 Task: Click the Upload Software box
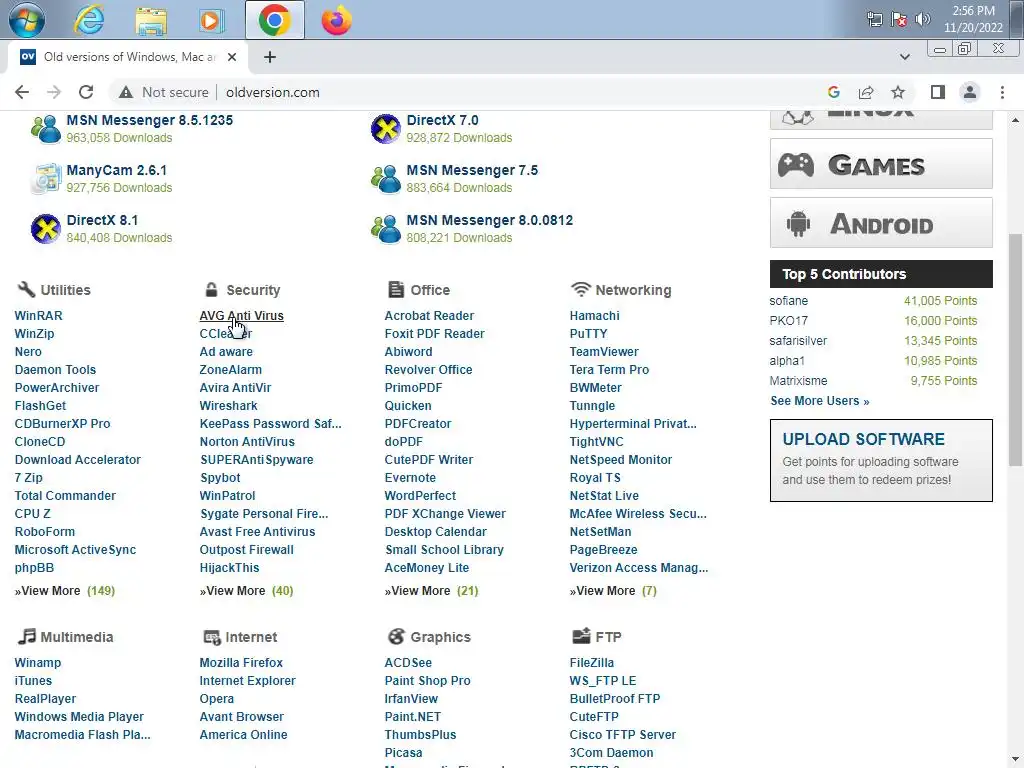point(881,460)
